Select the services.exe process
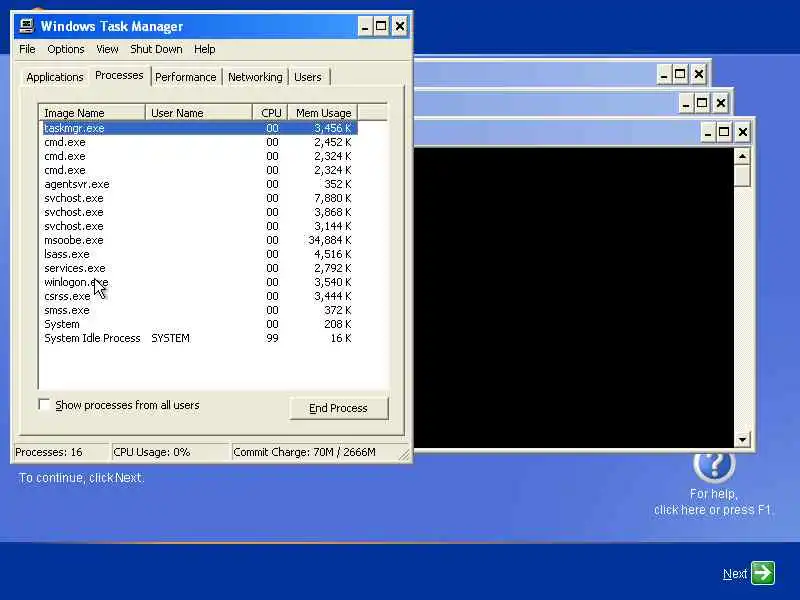Viewport: 800px width, 600px height. click(x=199, y=268)
